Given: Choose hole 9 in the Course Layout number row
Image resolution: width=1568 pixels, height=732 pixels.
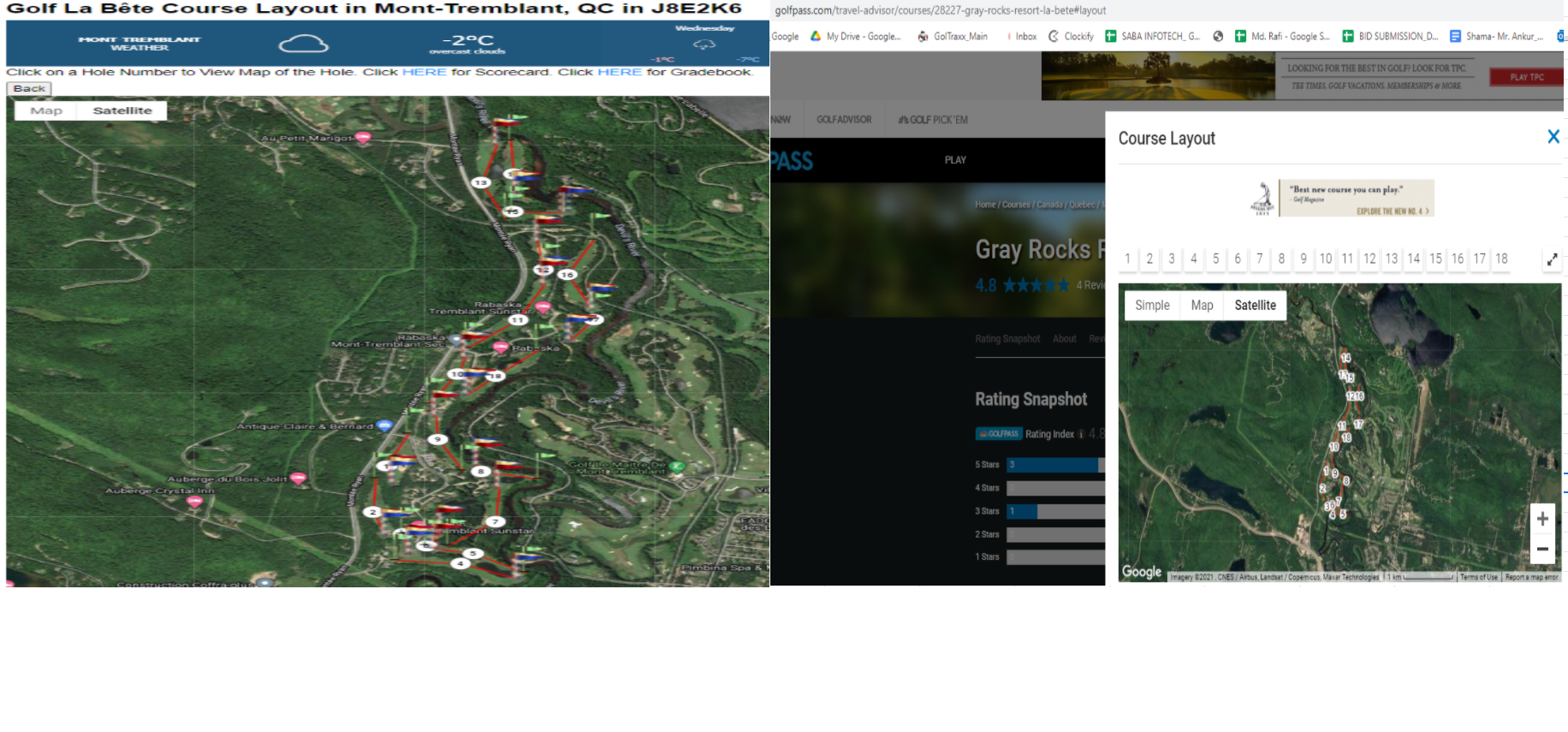Looking at the screenshot, I should click(x=1304, y=259).
